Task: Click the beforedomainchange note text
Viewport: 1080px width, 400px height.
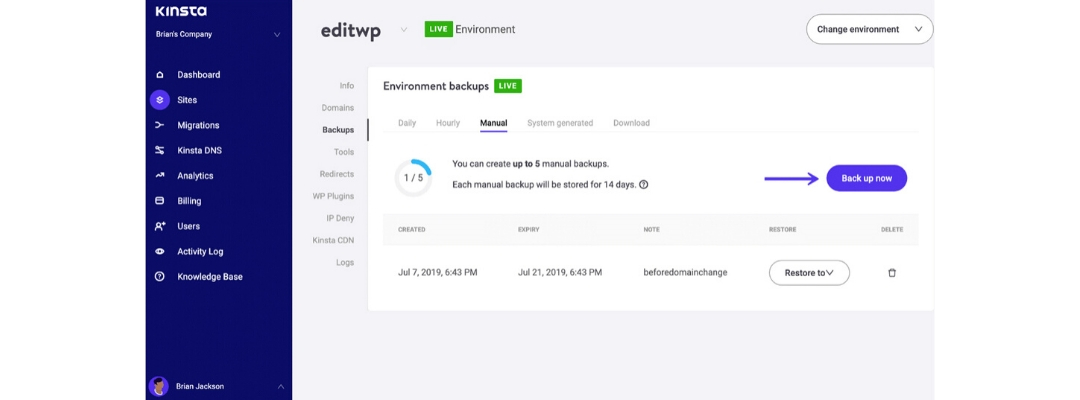Action: point(685,273)
